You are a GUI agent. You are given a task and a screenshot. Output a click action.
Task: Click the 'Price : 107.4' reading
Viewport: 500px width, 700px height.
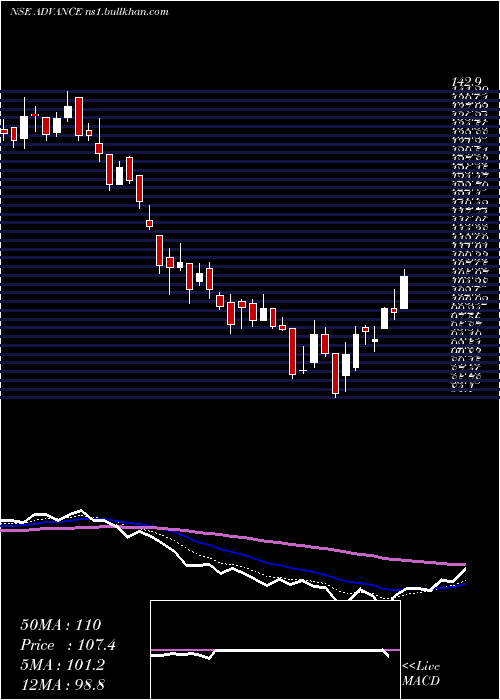point(69,645)
